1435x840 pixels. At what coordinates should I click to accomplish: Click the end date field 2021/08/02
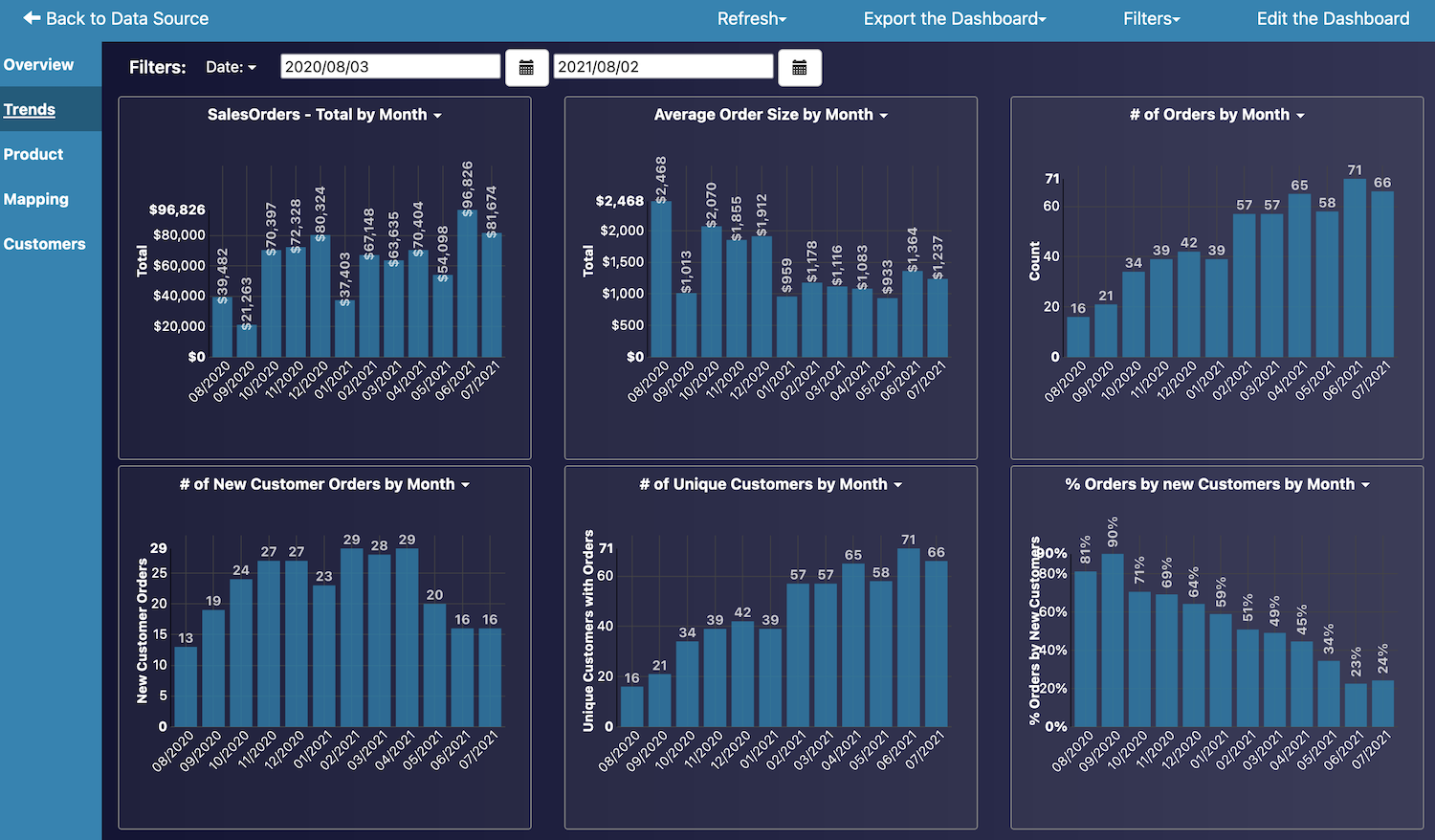point(662,67)
